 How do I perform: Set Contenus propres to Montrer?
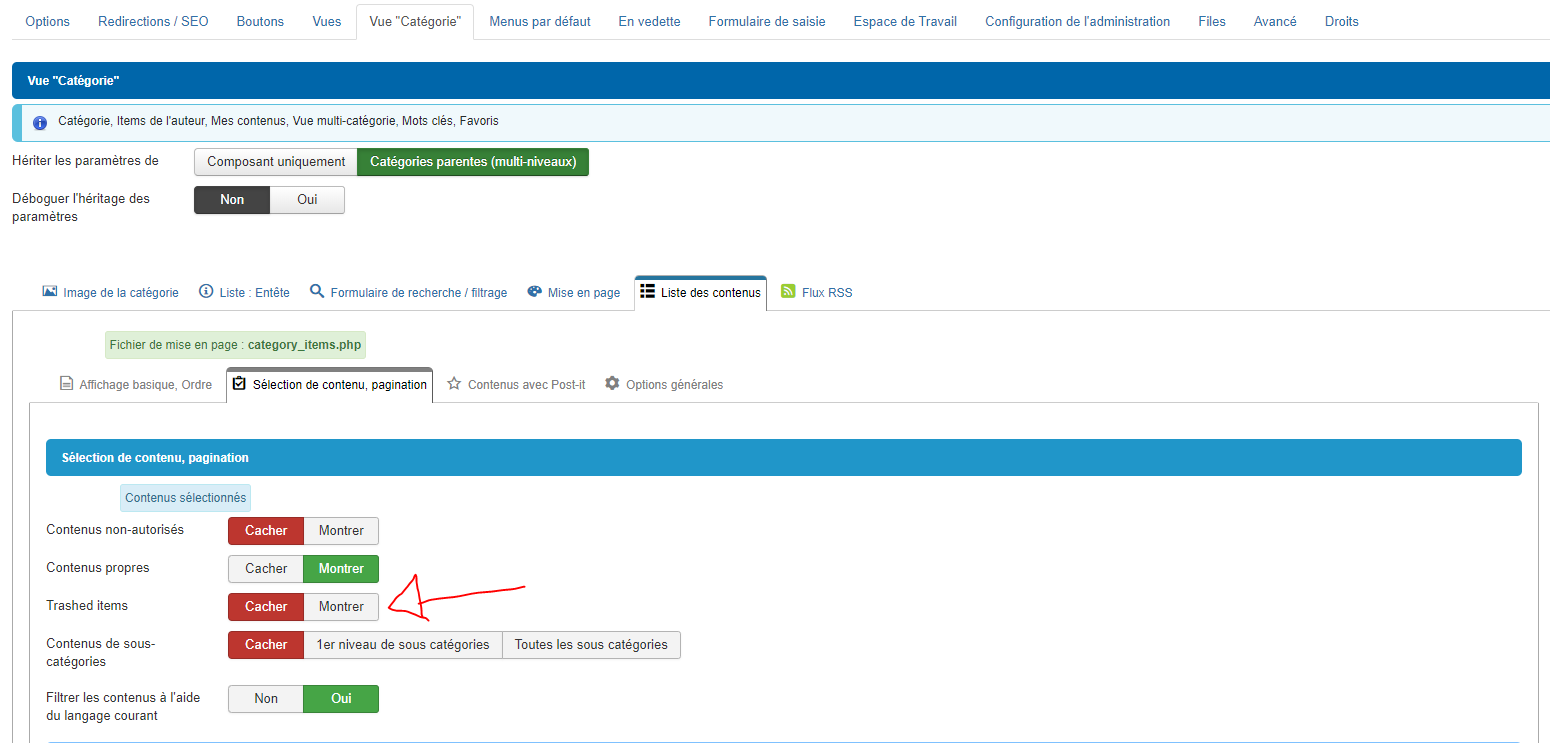click(341, 569)
